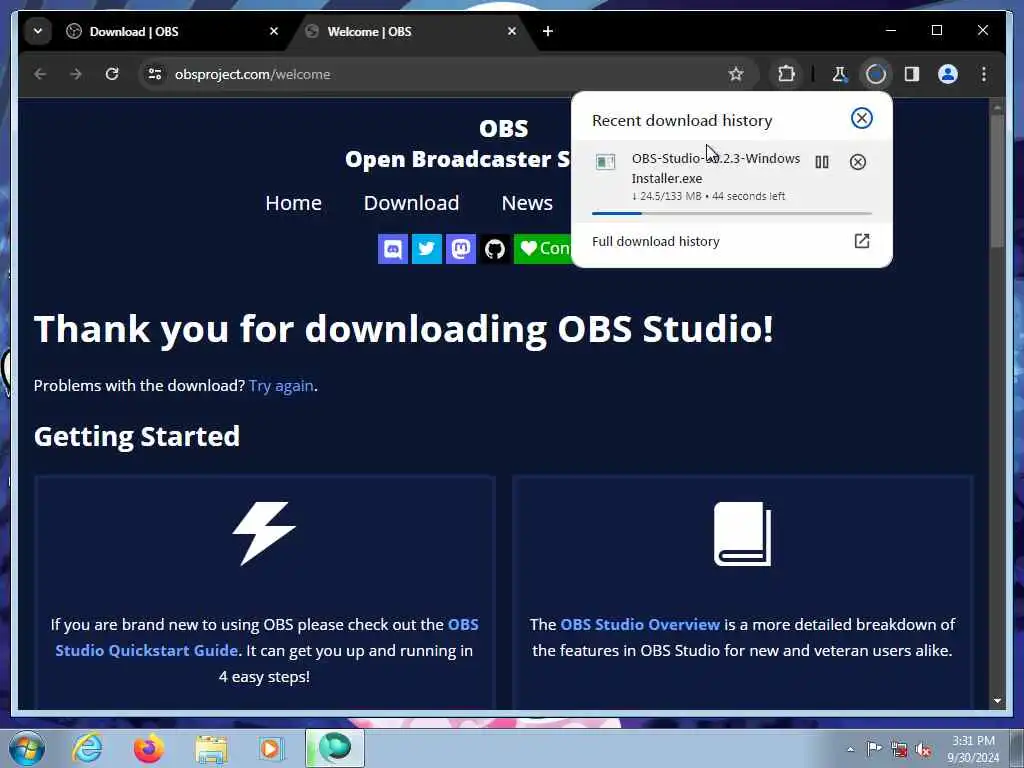
Task: Close the Welcome | OBS tab
Action: click(x=512, y=31)
